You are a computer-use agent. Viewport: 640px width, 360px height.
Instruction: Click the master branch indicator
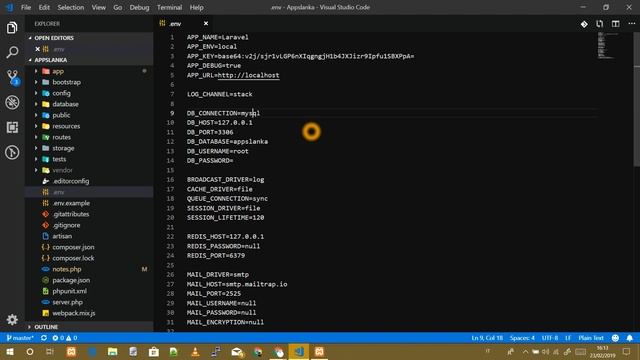(20, 338)
